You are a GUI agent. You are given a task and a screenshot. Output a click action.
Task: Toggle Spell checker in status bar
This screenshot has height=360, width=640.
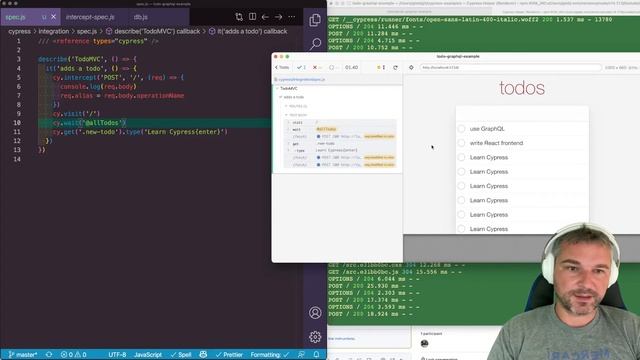pyautogui.click(x=181, y=355)
